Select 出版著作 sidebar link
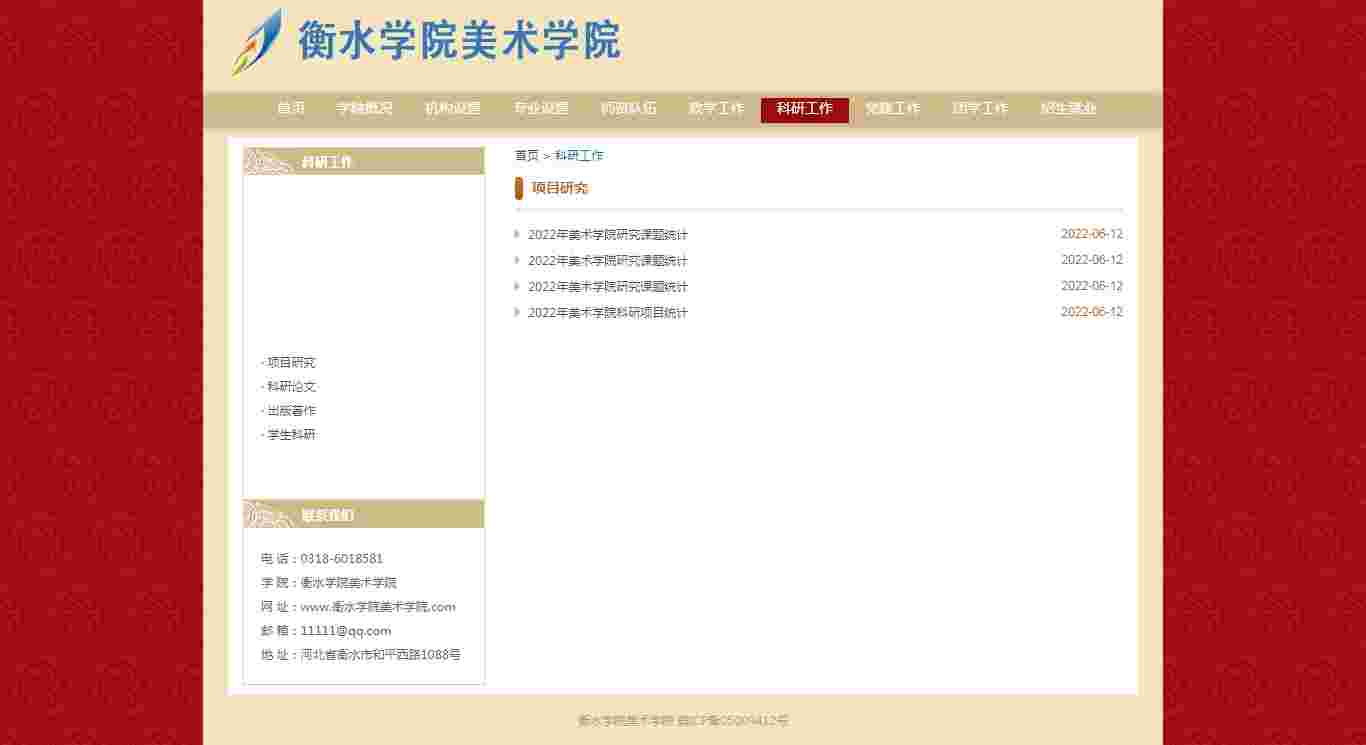The width and height of the screenshot is (1366, 745). pyautogui.click(x=291, y=410)
